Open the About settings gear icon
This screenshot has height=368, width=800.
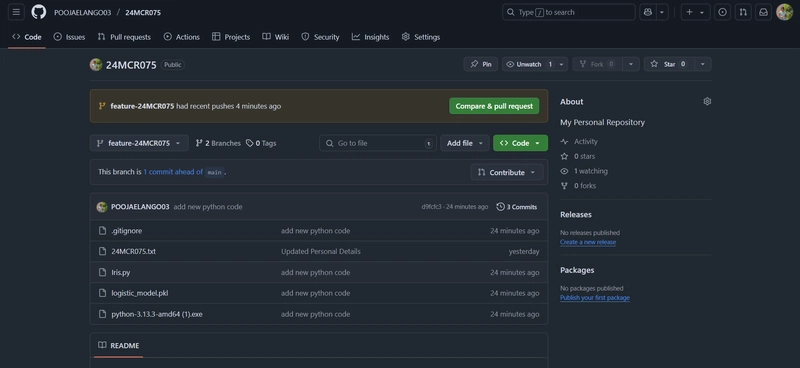pyautogui.click(x=707, y=102)
